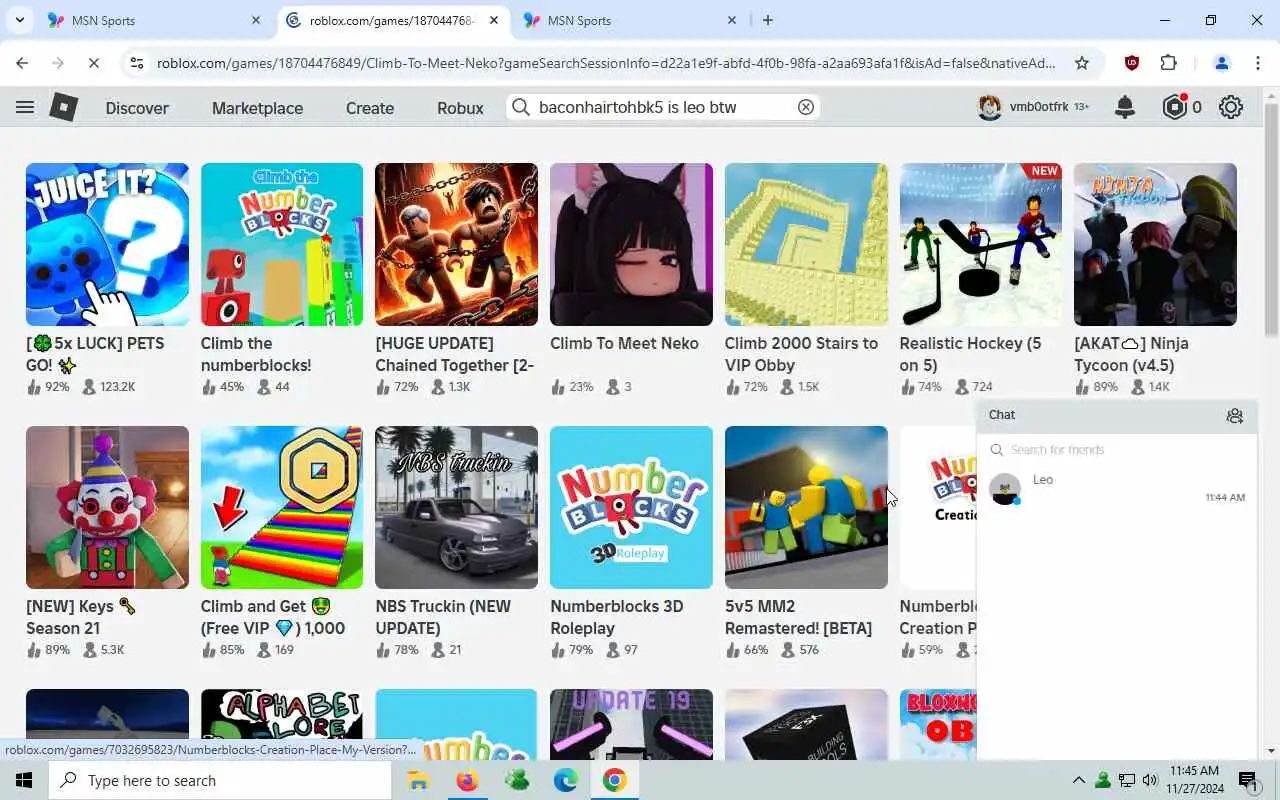Open the NBS Truckin (NEW UPDATE) title
The image size is (1280, 800).
443,617
